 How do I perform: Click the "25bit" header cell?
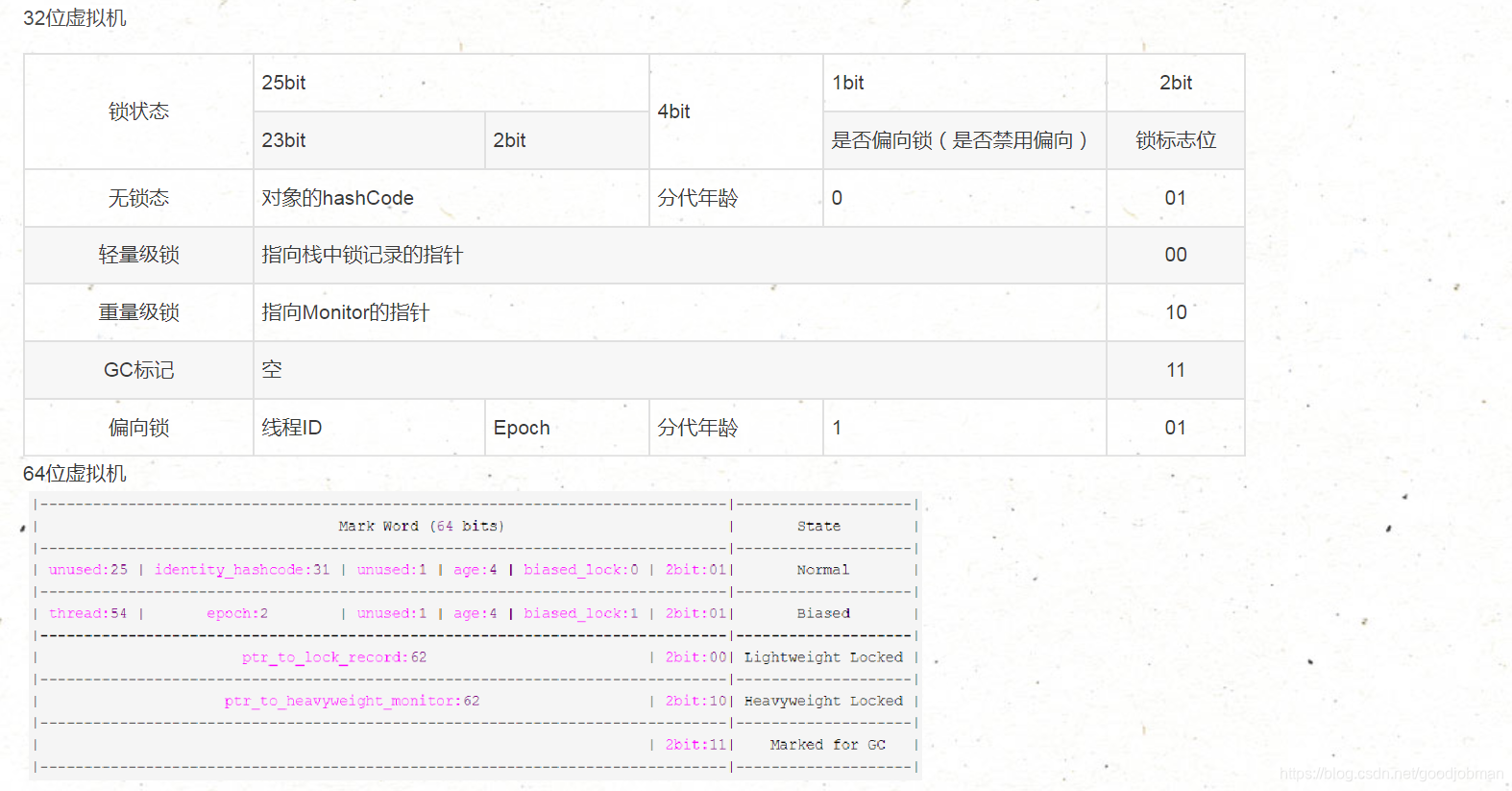(x=451, y=83)
